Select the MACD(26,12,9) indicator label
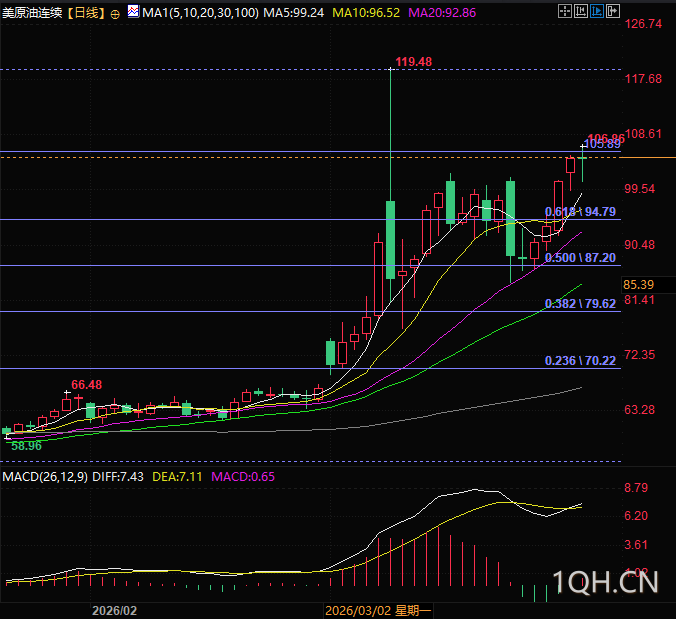 [x=45, y=477]
